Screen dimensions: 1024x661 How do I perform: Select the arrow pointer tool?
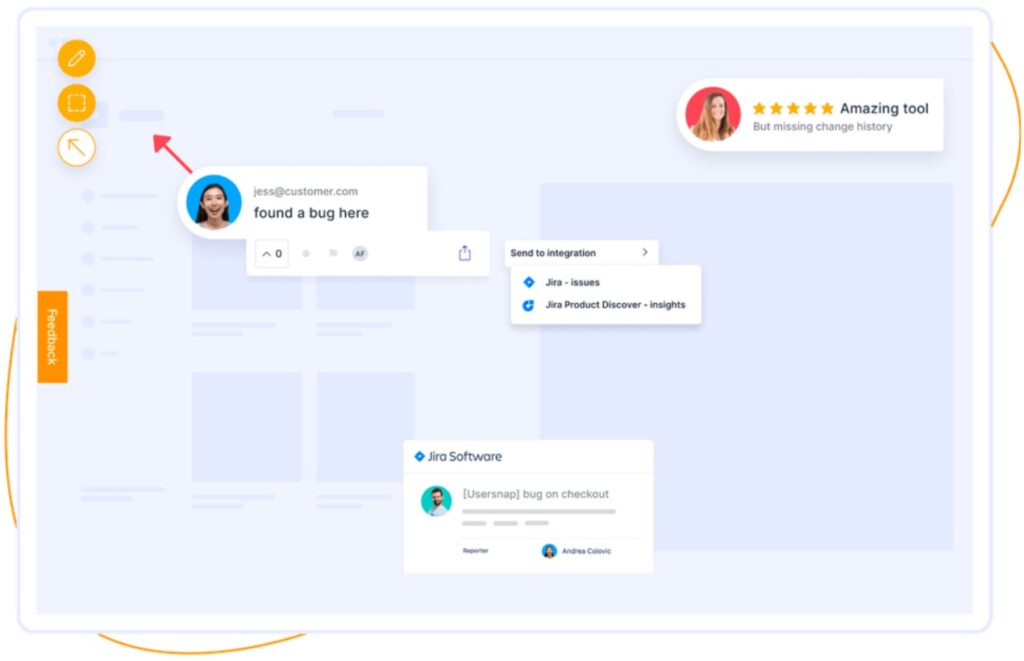click(77, 147)
